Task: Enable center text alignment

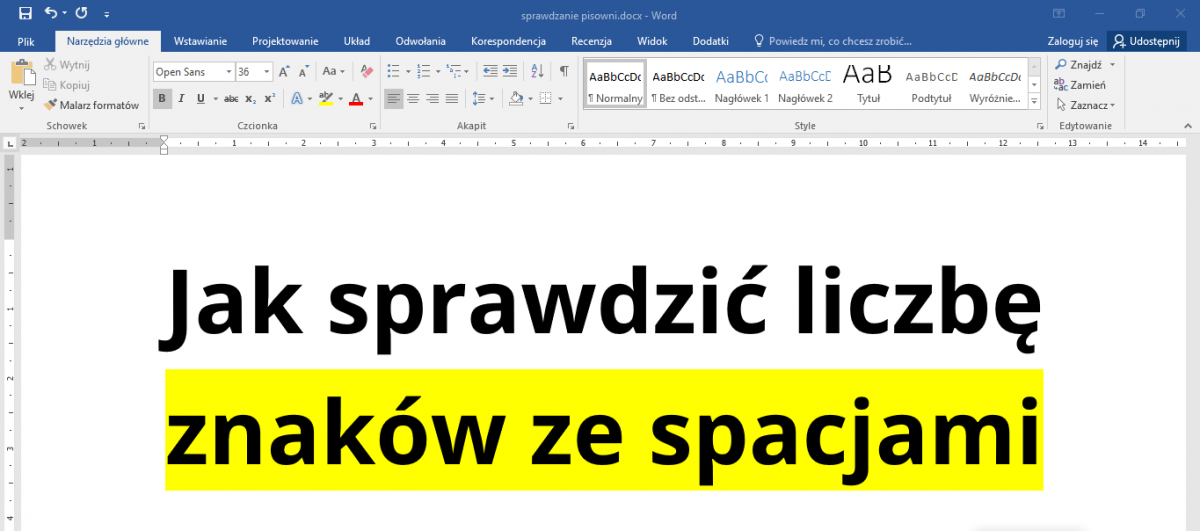Action: click(x=414, y=98)
